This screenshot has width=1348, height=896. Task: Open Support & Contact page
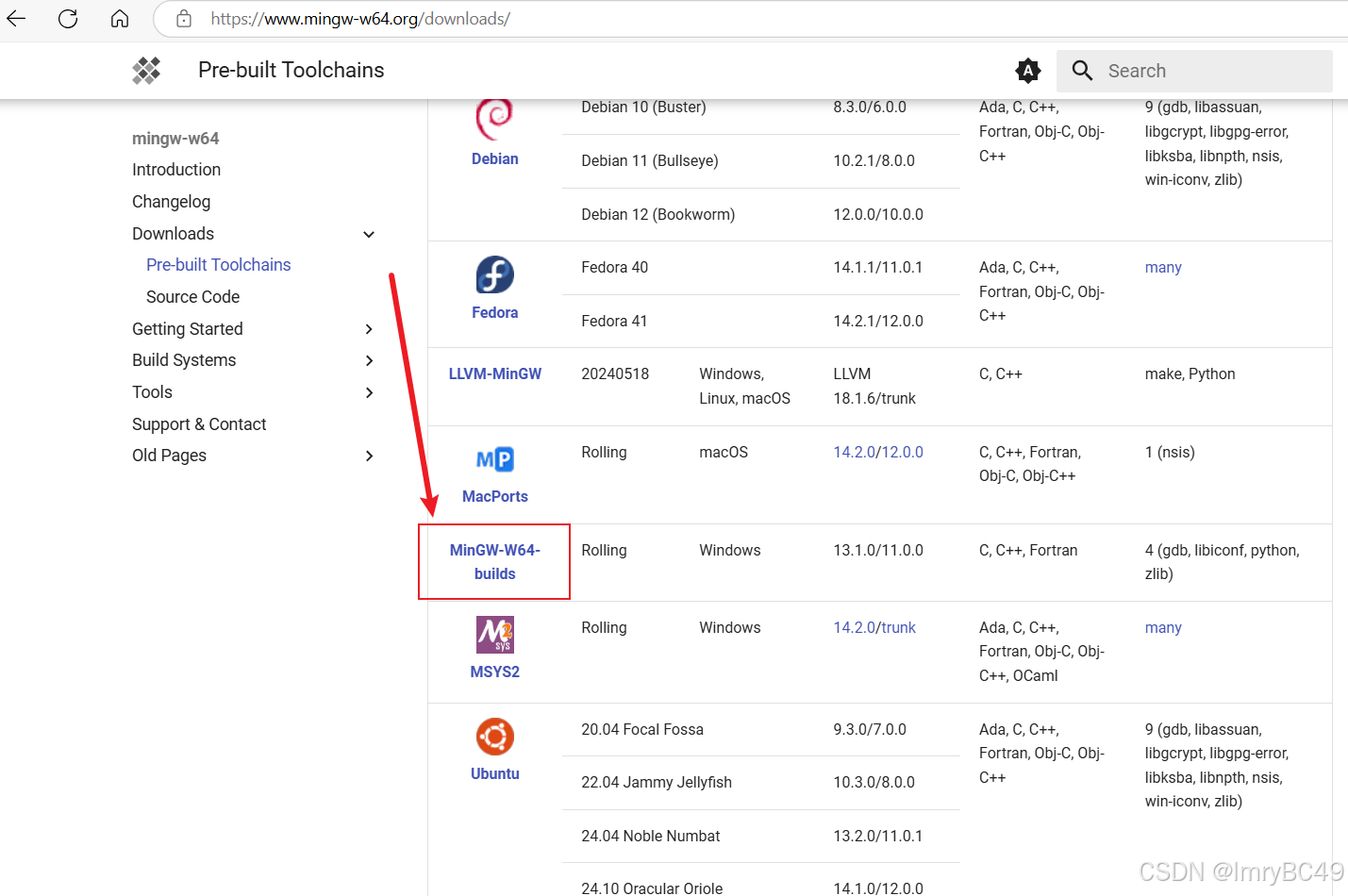coord(199,424)
